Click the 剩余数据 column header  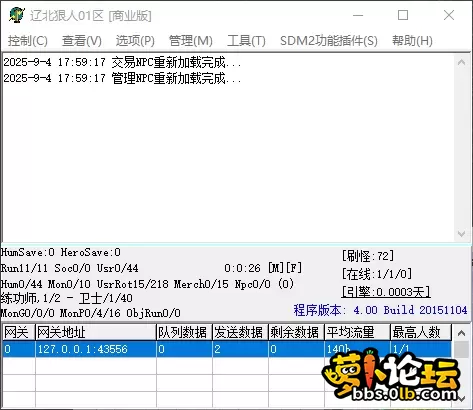pos(296,332)
